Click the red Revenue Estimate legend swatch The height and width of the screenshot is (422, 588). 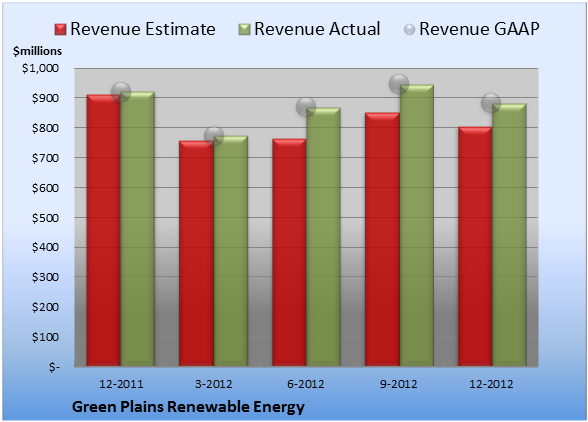[60, 30]
